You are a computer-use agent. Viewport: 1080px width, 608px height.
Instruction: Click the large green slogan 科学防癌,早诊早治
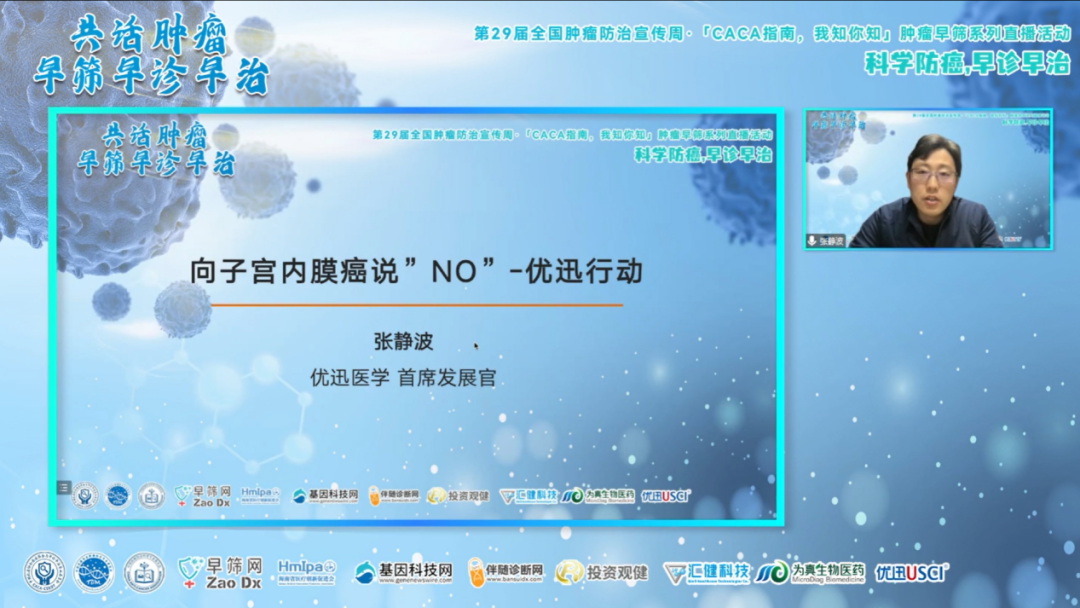(967, 63)
